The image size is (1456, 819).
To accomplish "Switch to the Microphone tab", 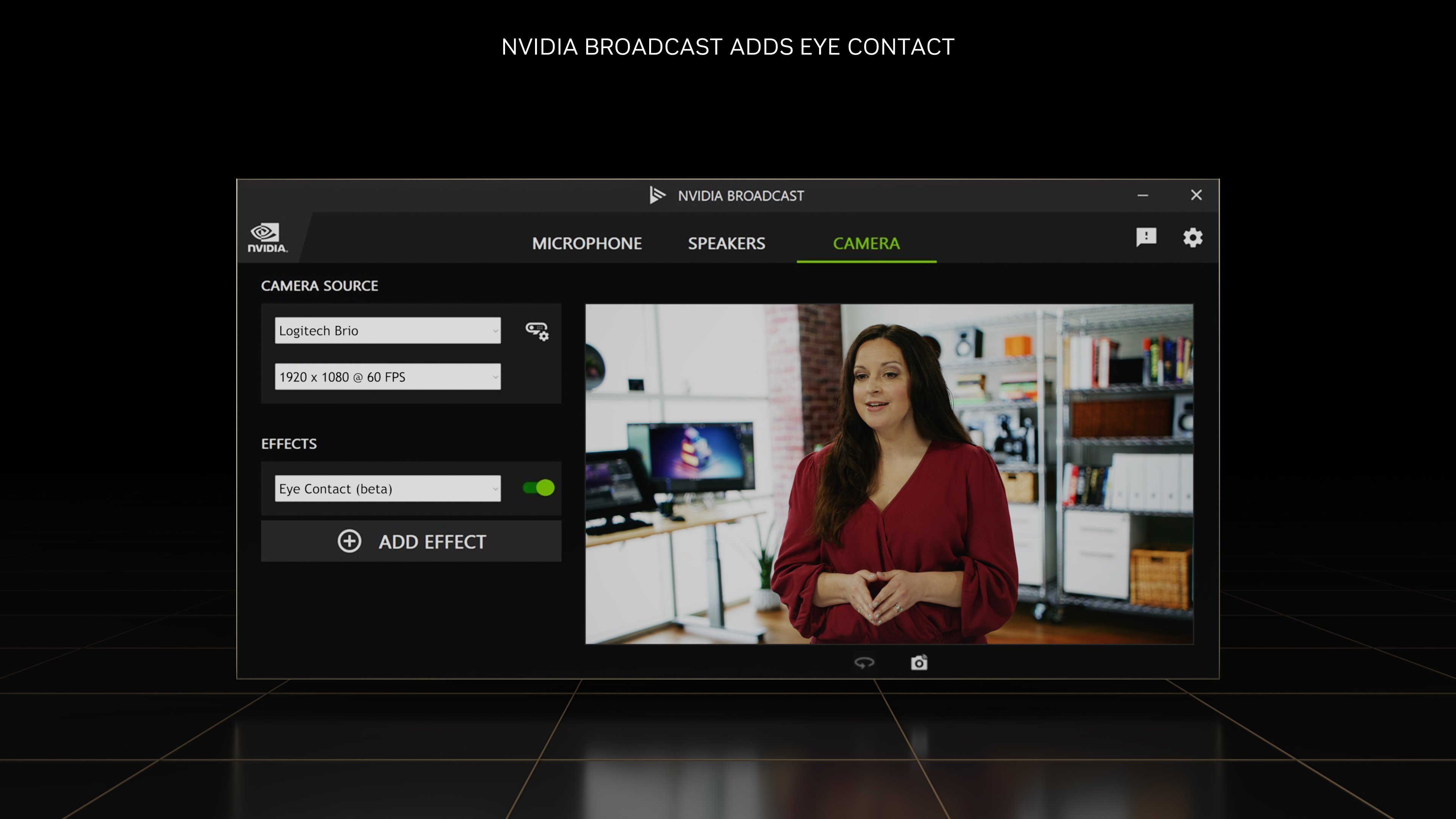I will [587, 243].
